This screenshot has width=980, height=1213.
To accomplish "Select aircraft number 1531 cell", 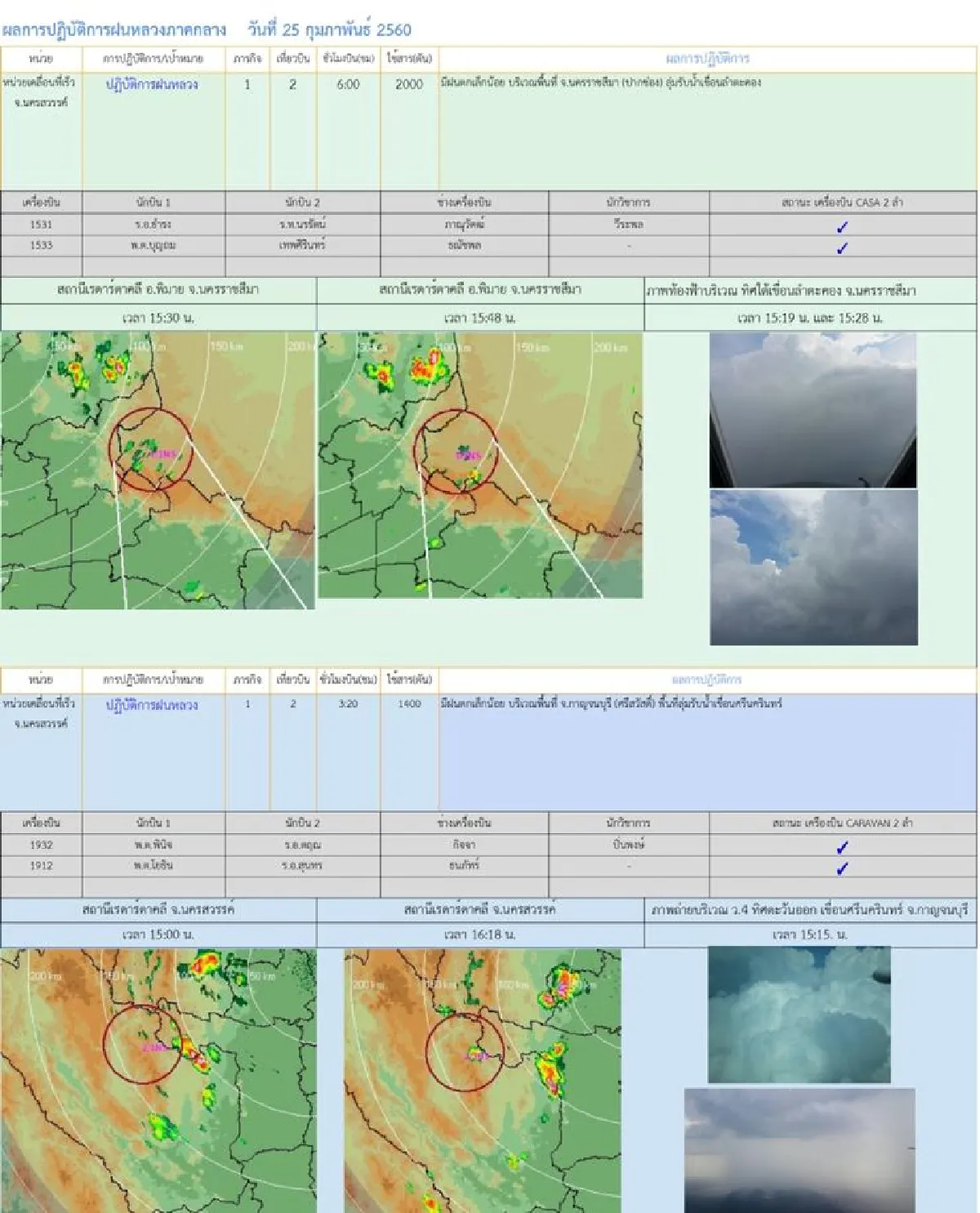I will click(x=41, y=225).
